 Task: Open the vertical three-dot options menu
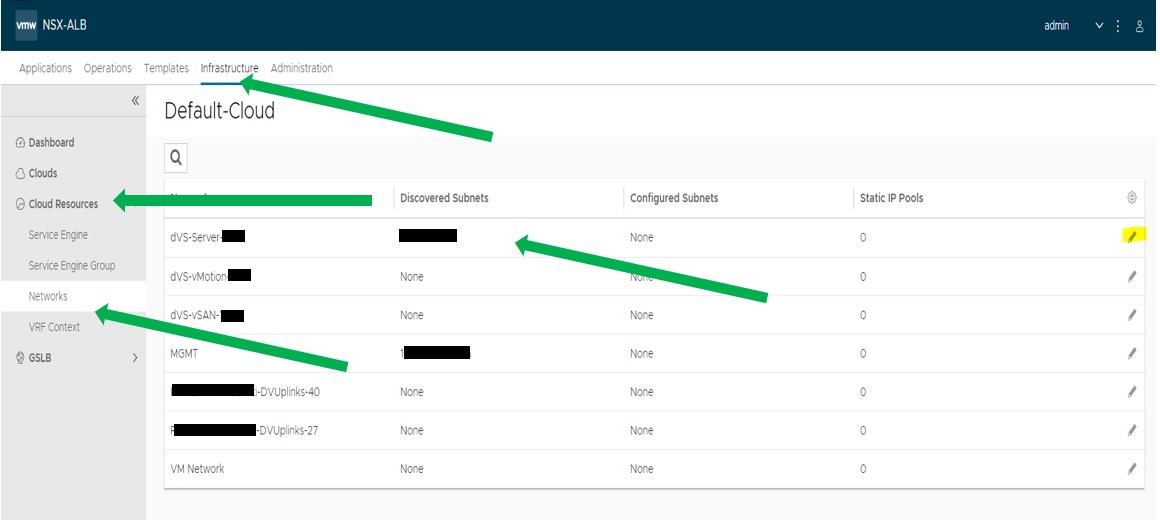point(1118,26)
